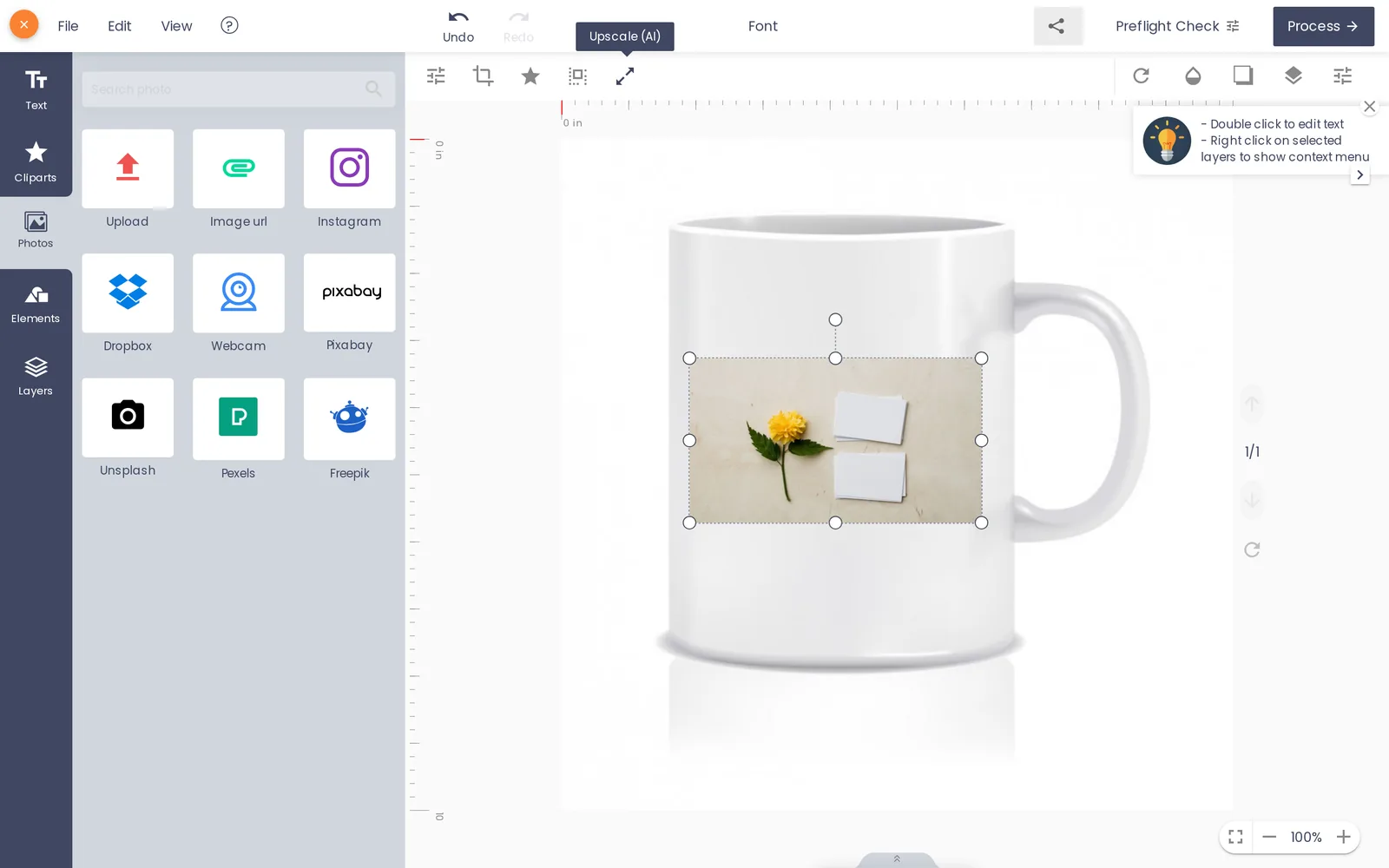Go to next page down arrow
The image size is (1389, 868).
coord(1252,500)
